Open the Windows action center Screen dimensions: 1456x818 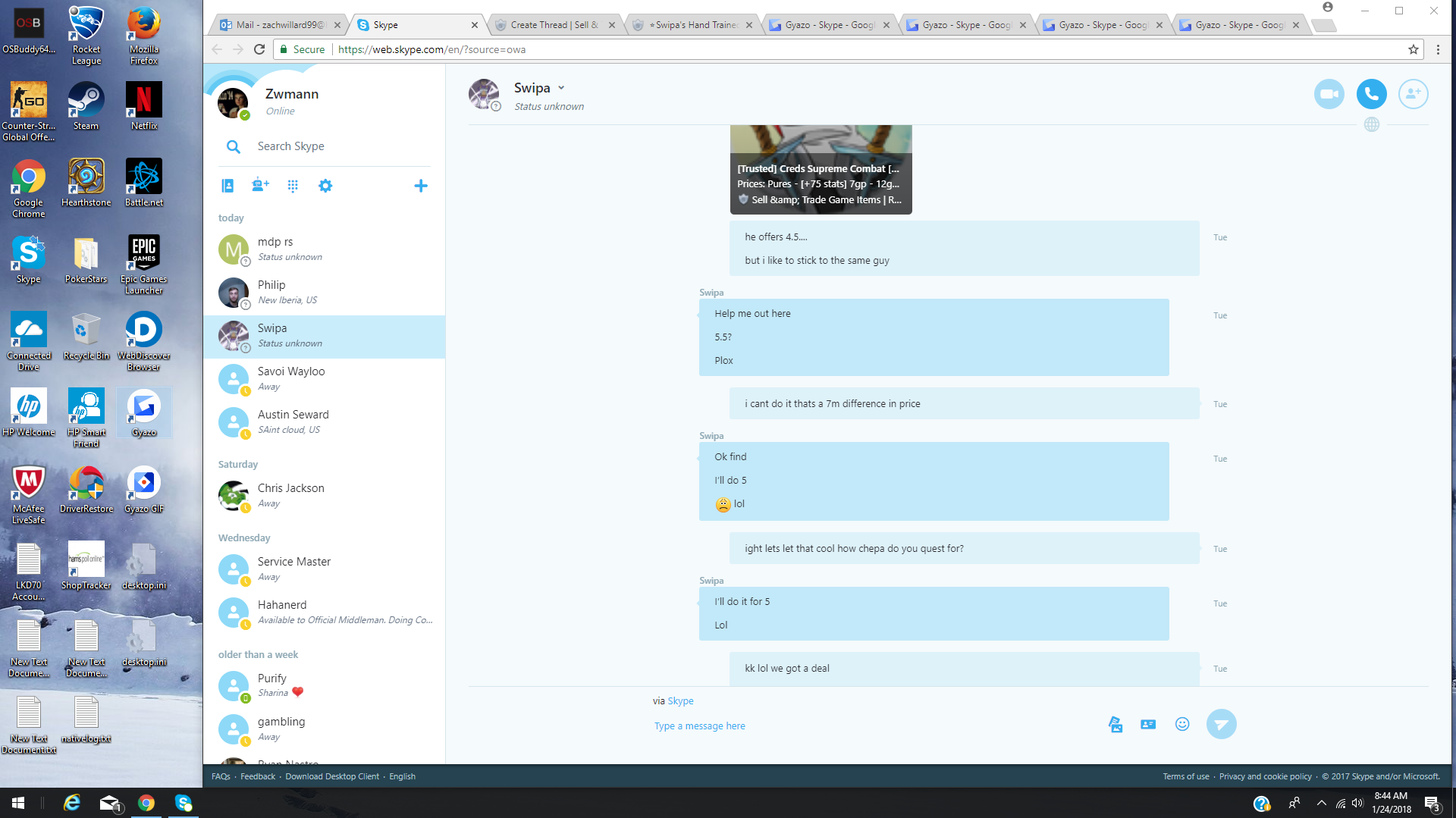pos(1432,804)
